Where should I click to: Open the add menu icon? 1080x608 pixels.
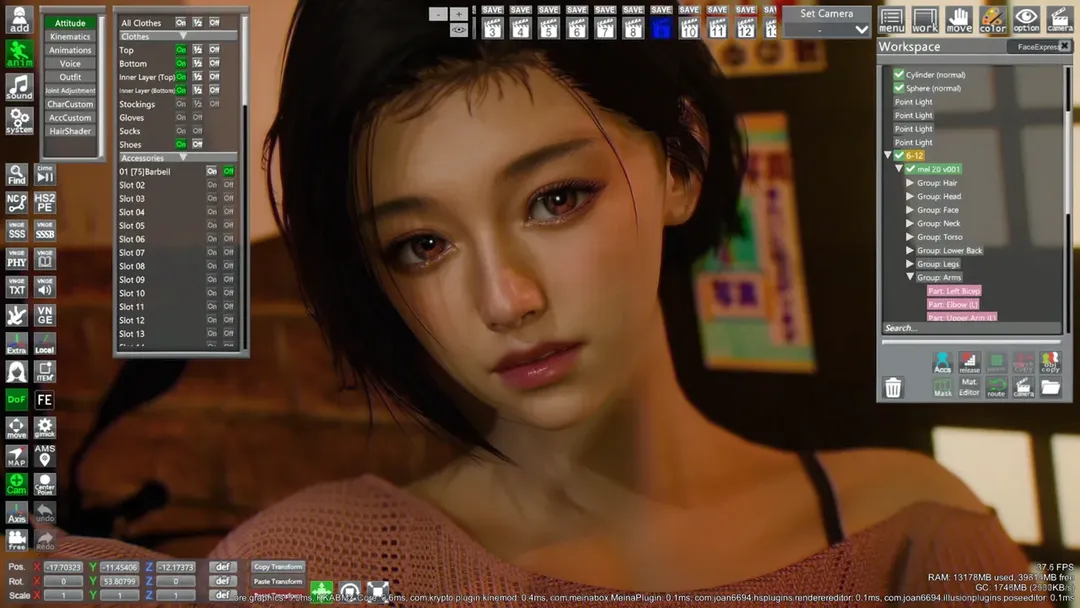(19, 19)
